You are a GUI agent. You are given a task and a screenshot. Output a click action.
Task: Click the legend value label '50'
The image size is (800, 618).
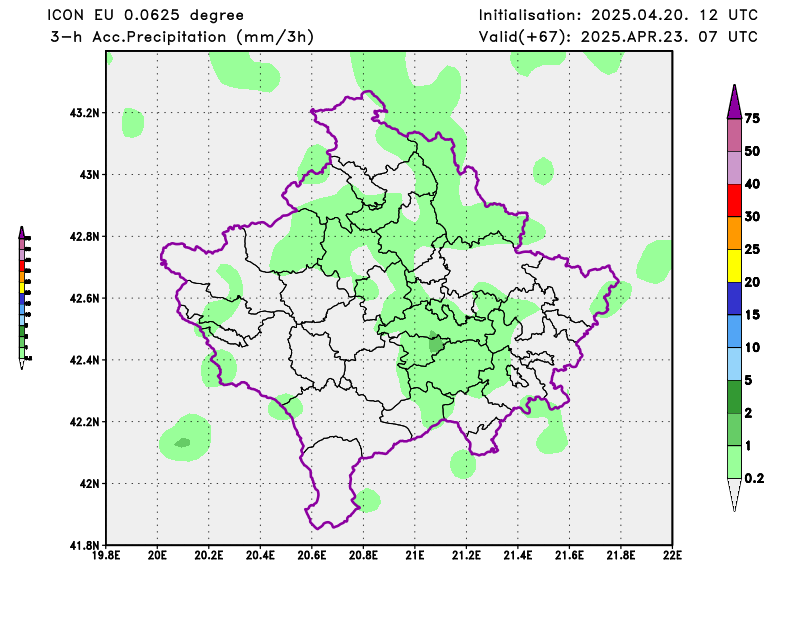point(752,151)
